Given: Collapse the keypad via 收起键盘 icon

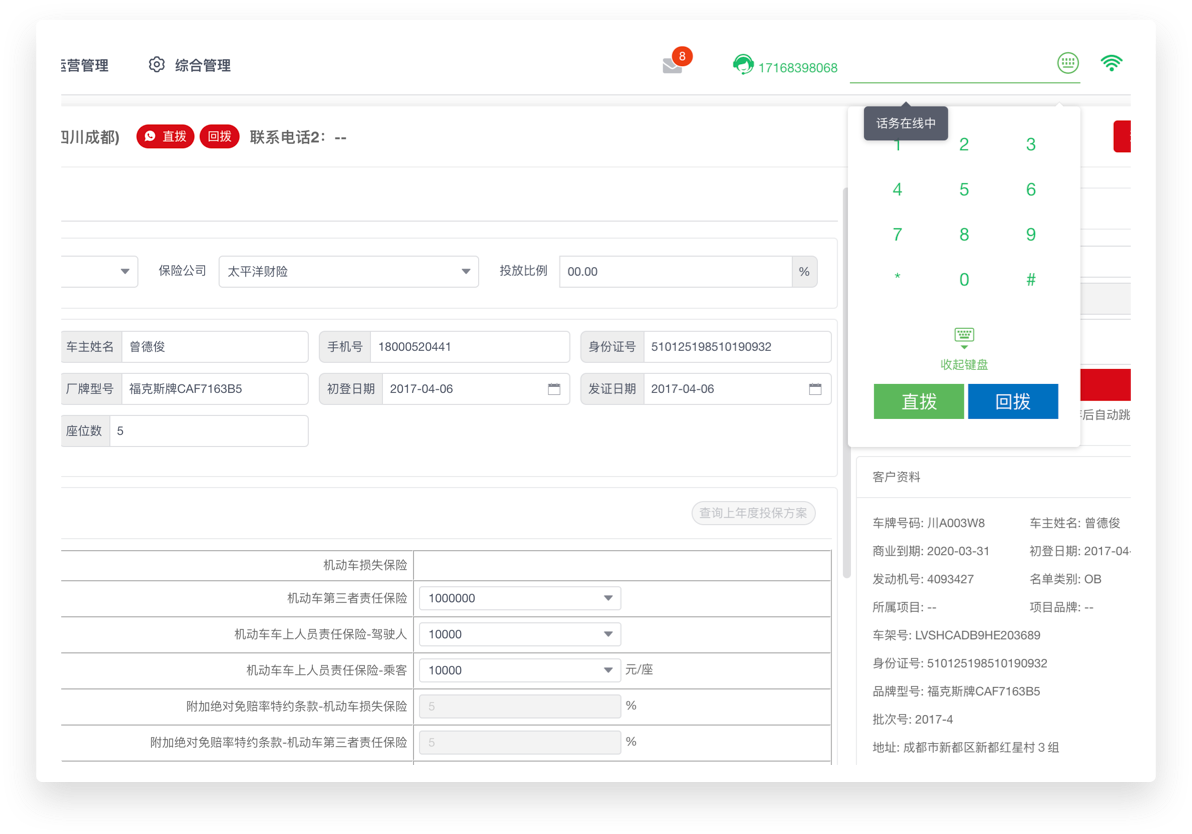Looking at the screenshot, I should [x=964, y=337].
